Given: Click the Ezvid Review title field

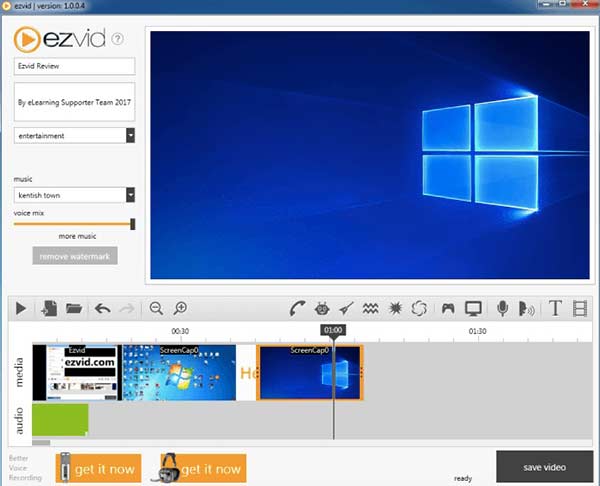Looking at the screenshot, I should point(74,66).
